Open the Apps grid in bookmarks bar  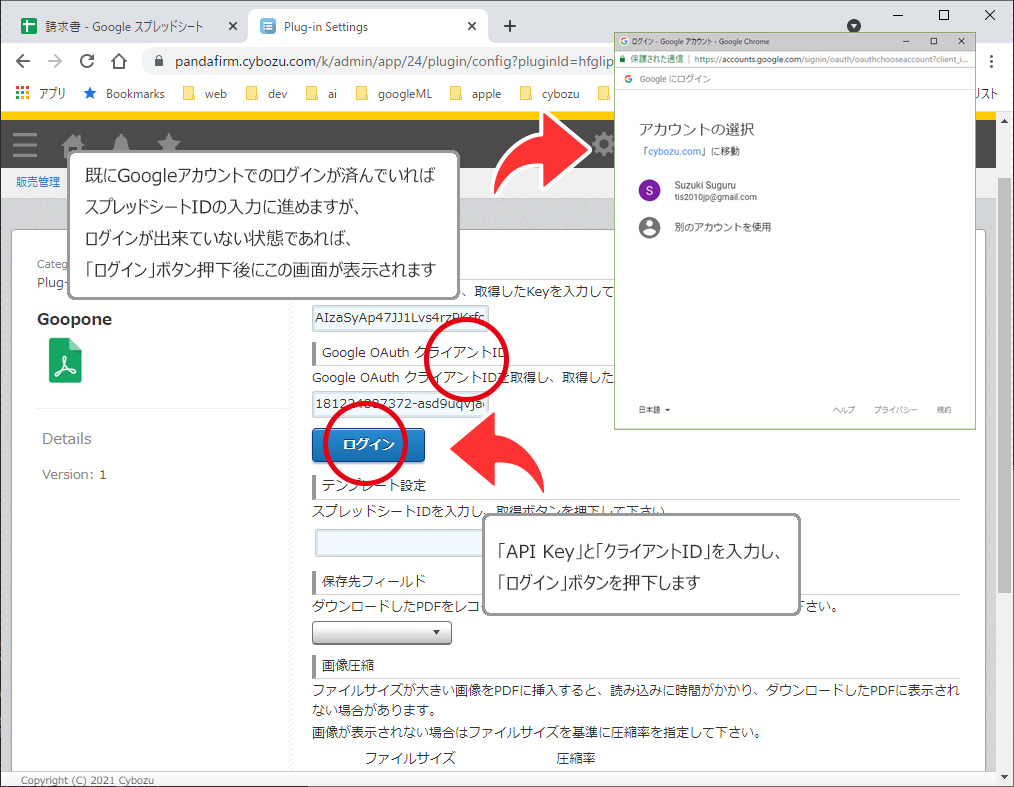tap(24, 93)
